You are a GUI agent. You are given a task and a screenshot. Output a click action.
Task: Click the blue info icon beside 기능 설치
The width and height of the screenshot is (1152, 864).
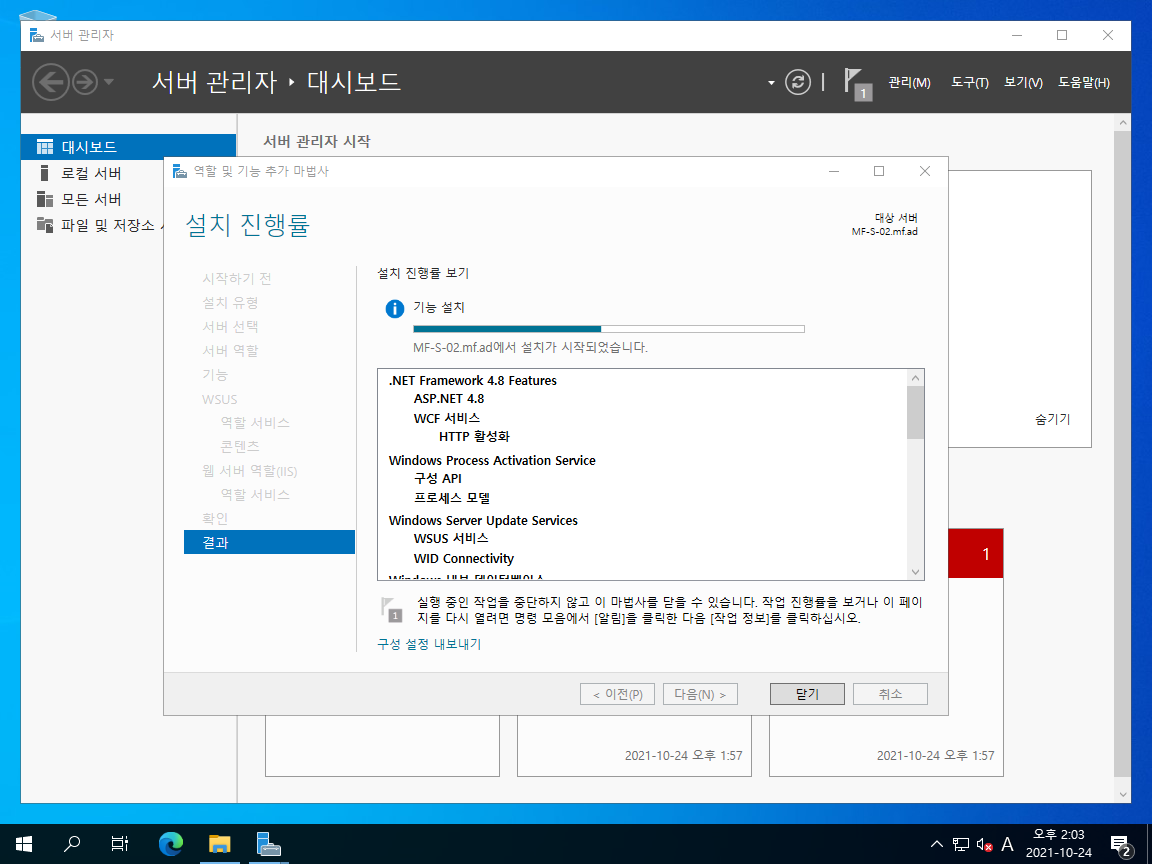pyautogui.click(x=395, y=309)
